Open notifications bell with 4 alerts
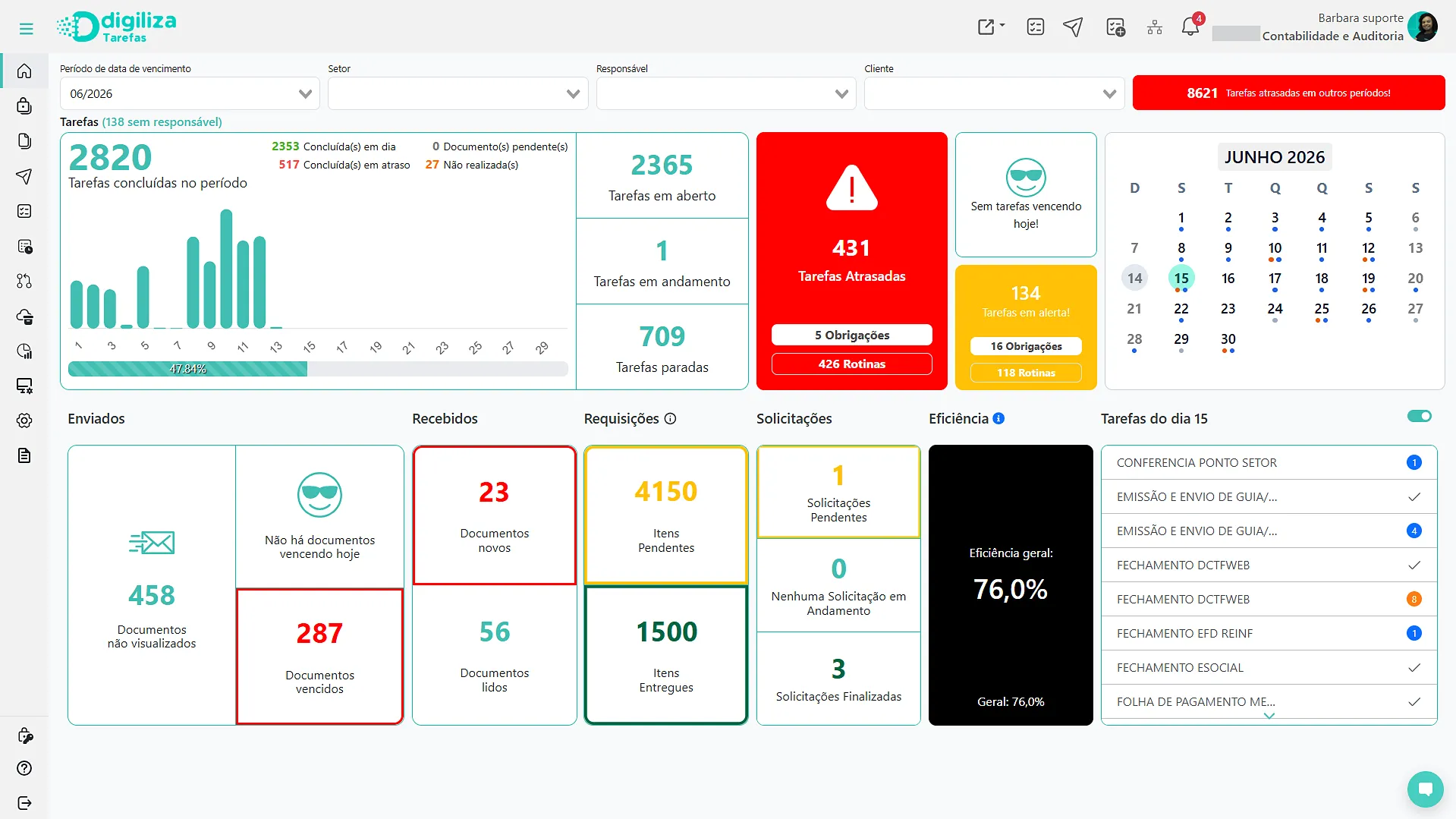1456x819 pixels. (x=1191, y=26)
